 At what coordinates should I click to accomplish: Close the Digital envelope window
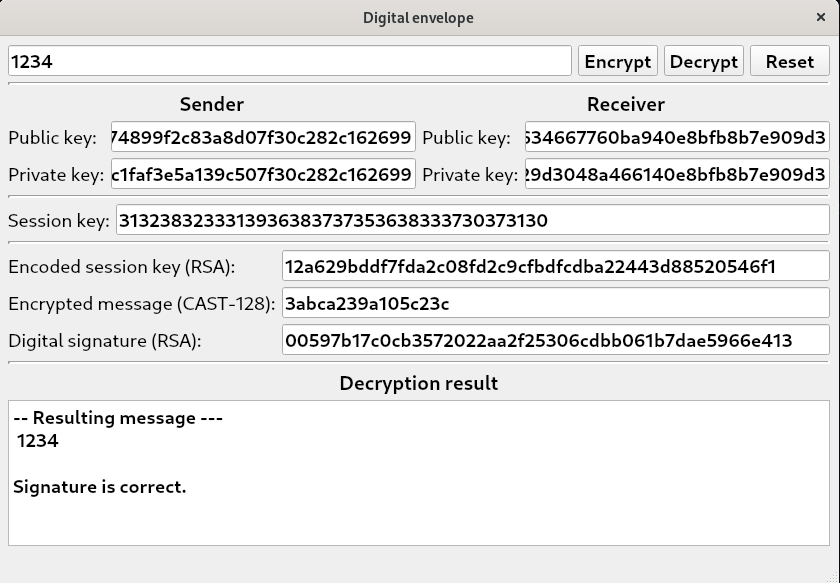point(823,17)
